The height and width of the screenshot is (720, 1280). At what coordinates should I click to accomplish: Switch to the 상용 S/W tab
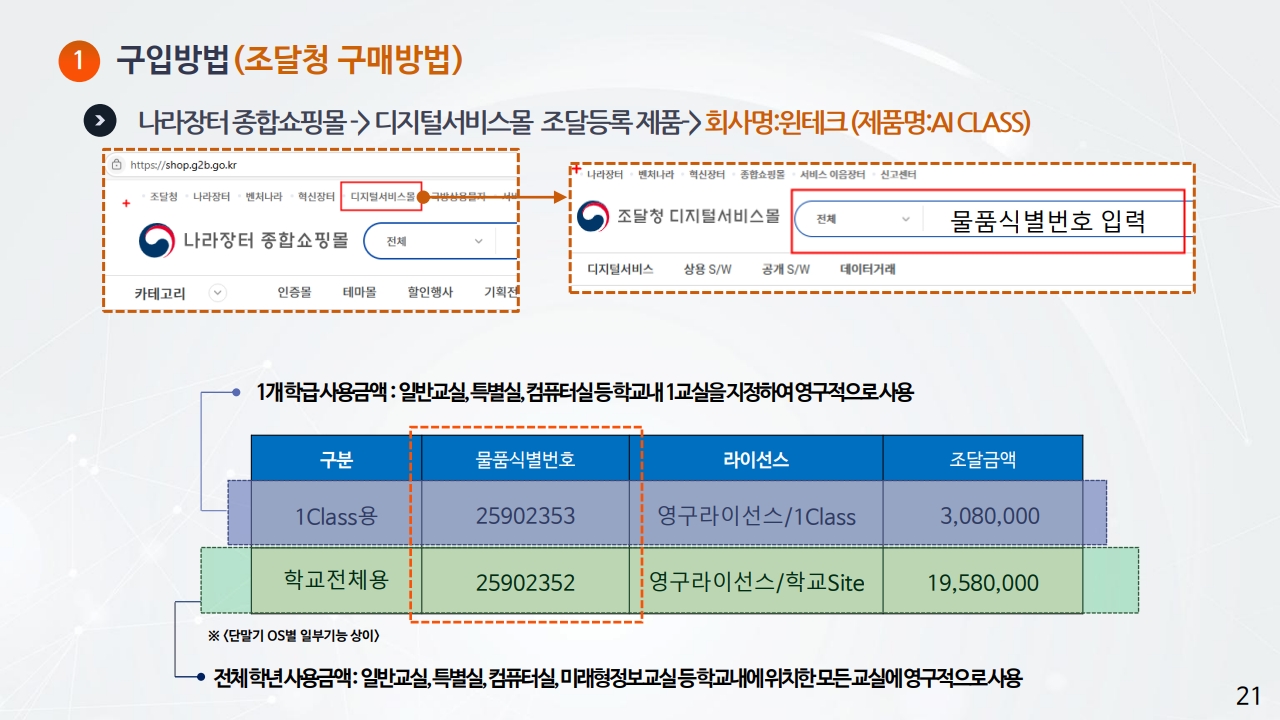tap(708, 269)
